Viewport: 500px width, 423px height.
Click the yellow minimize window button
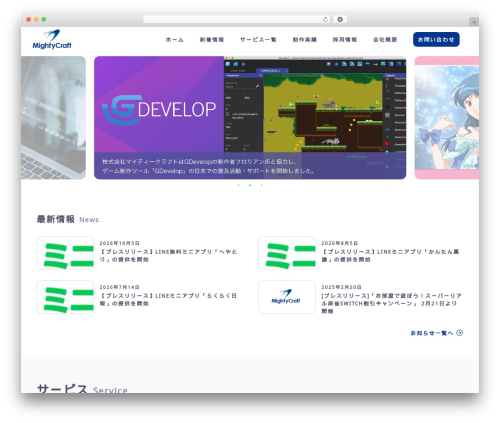pos(36,19)
